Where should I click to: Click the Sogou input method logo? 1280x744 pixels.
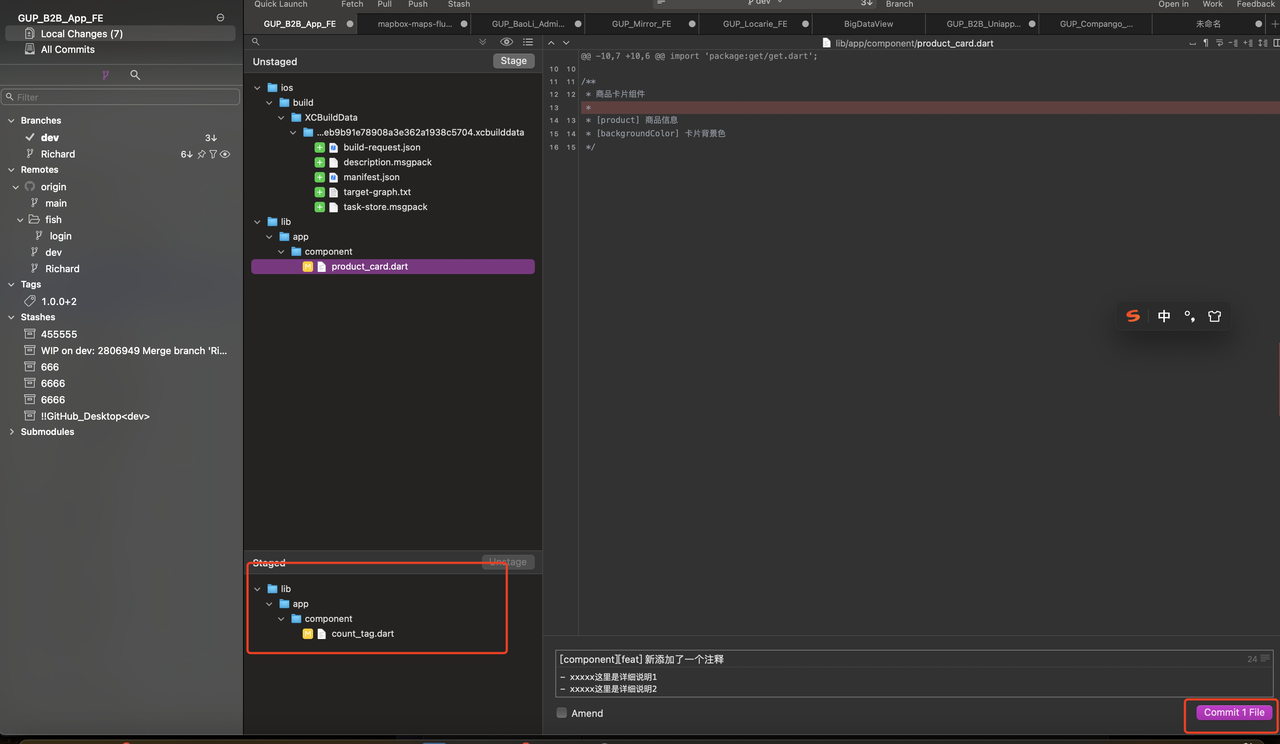pyautogui.click(x=1133, y=316)
